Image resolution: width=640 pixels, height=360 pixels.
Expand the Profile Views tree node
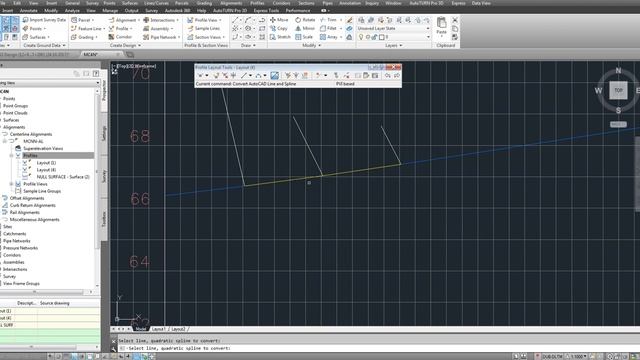click(11, 184)
